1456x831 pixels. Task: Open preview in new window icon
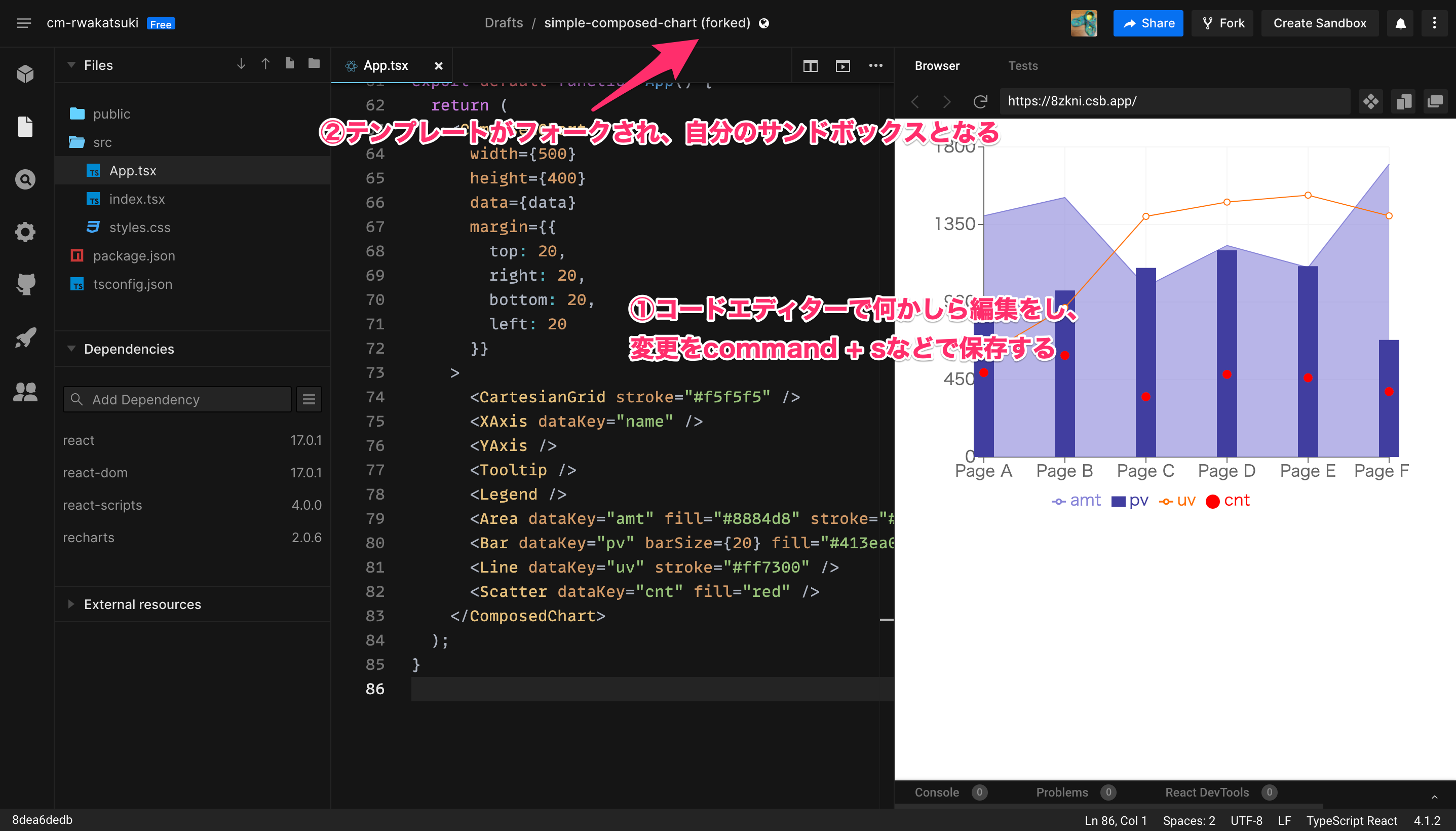click(x=1434, y=101)
